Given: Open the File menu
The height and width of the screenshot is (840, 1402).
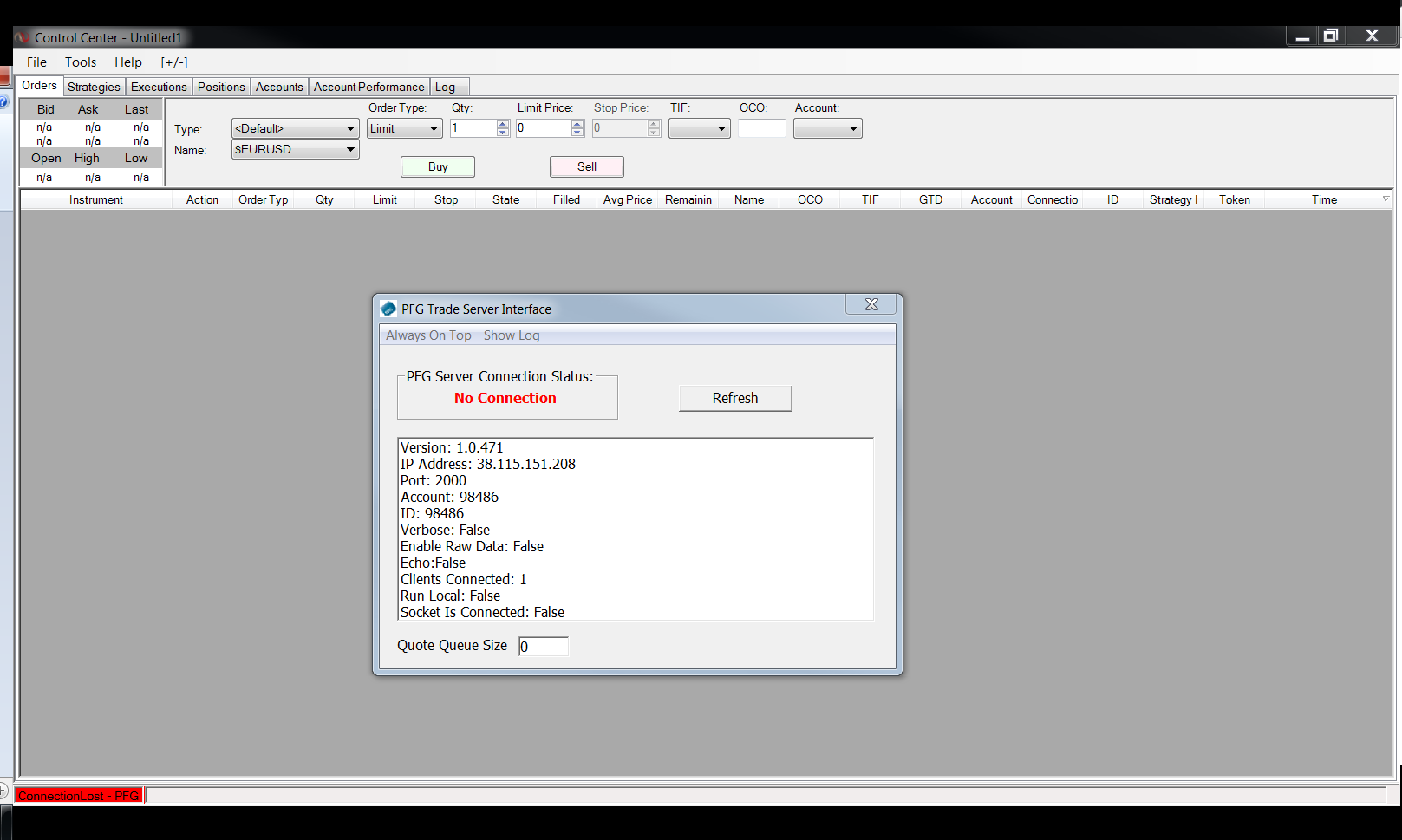Looking at the screenshot, I should (x=36, y=62).
